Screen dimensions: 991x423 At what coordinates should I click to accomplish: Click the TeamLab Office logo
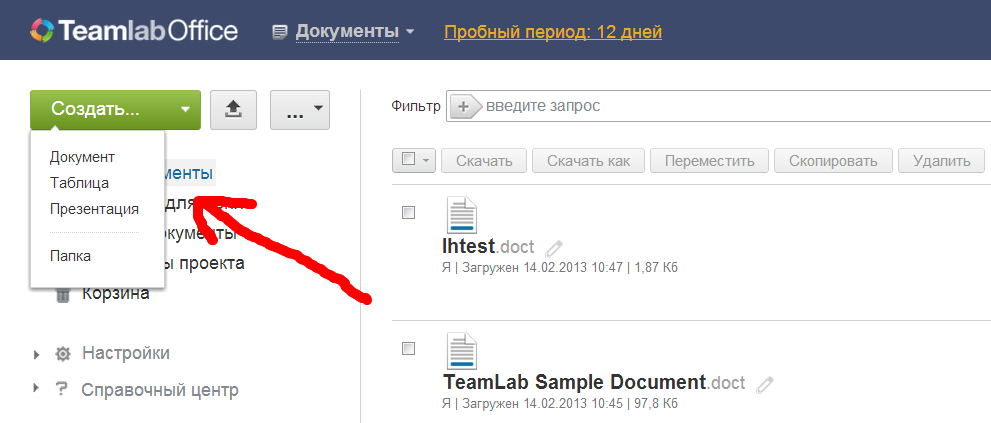coord(134,31)
